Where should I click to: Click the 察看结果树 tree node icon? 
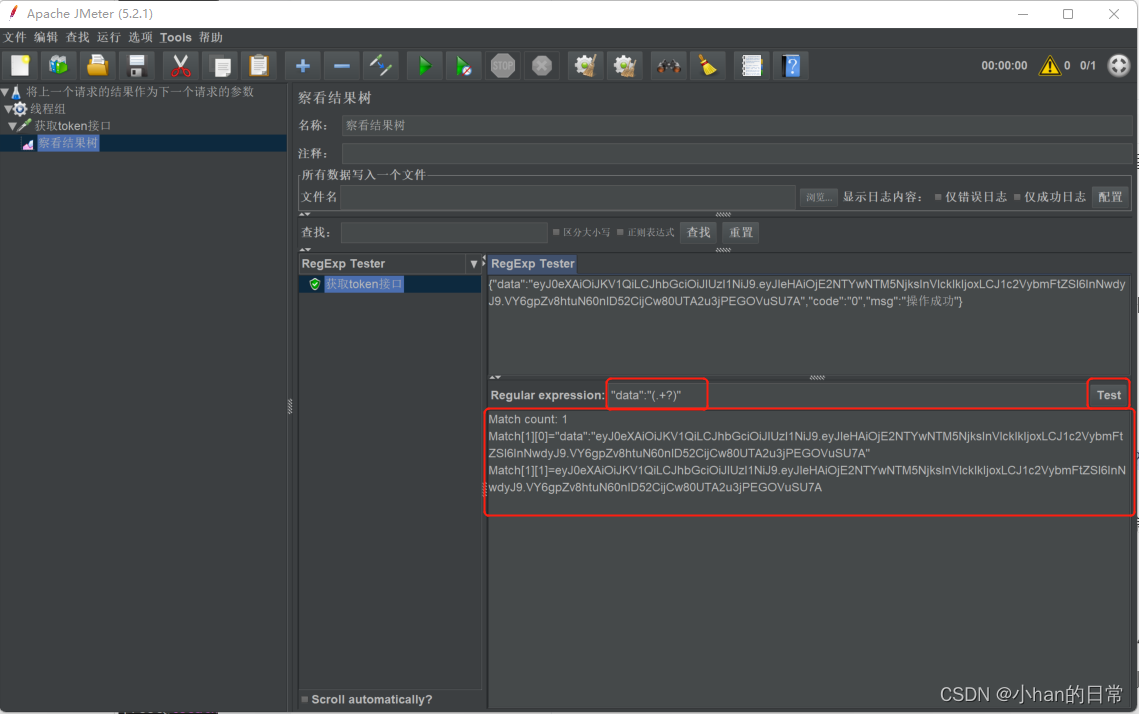coord(28,144)
